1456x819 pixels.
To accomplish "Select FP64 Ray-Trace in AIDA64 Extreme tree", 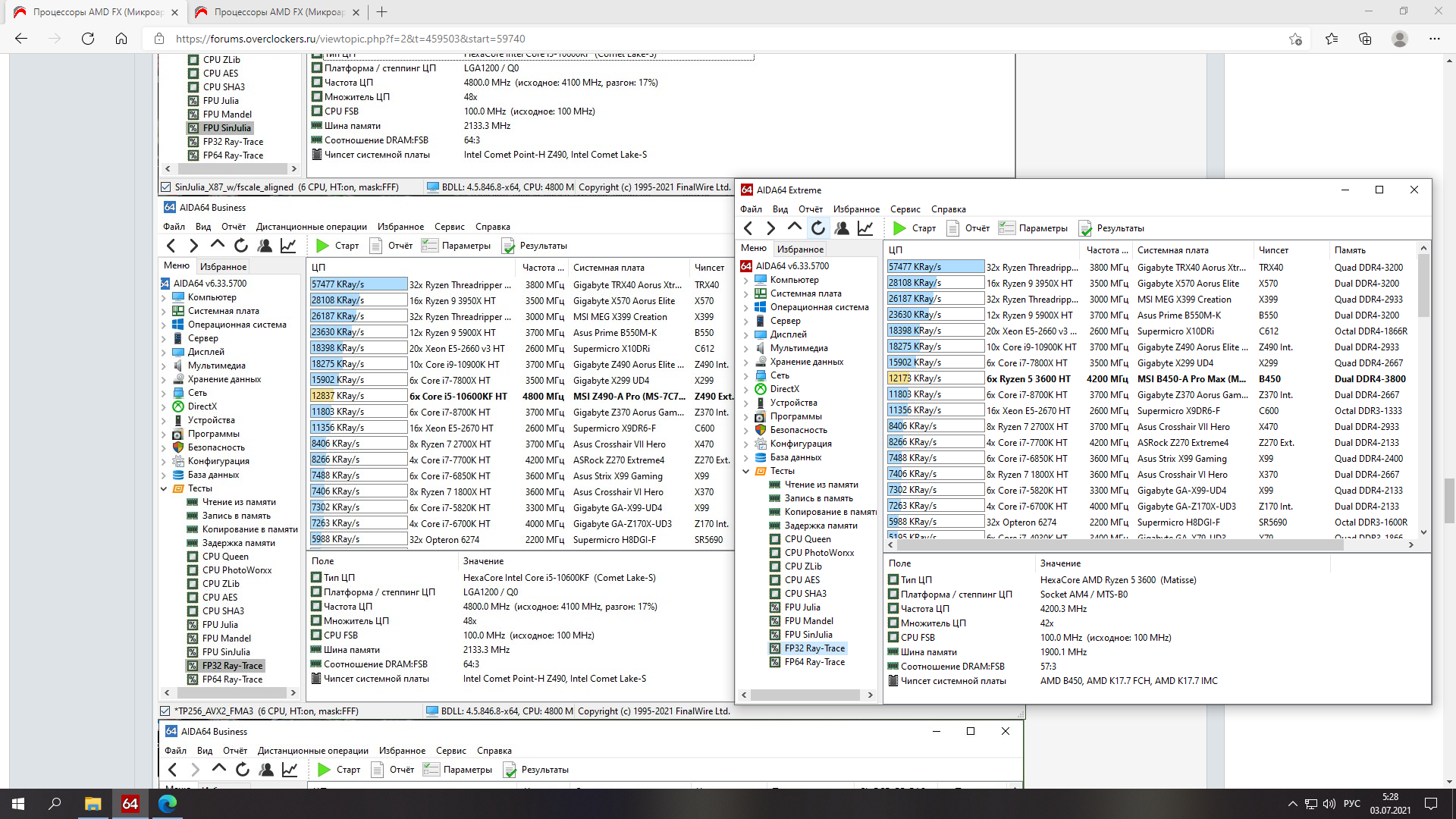I will click(814, 662).
